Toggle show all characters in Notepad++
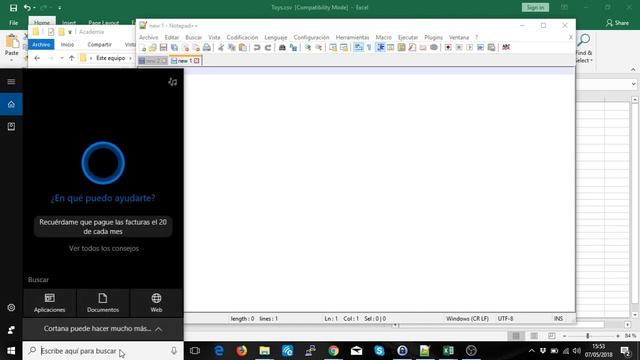This screenshot has height=360, width=640. [x=369, y=47]
